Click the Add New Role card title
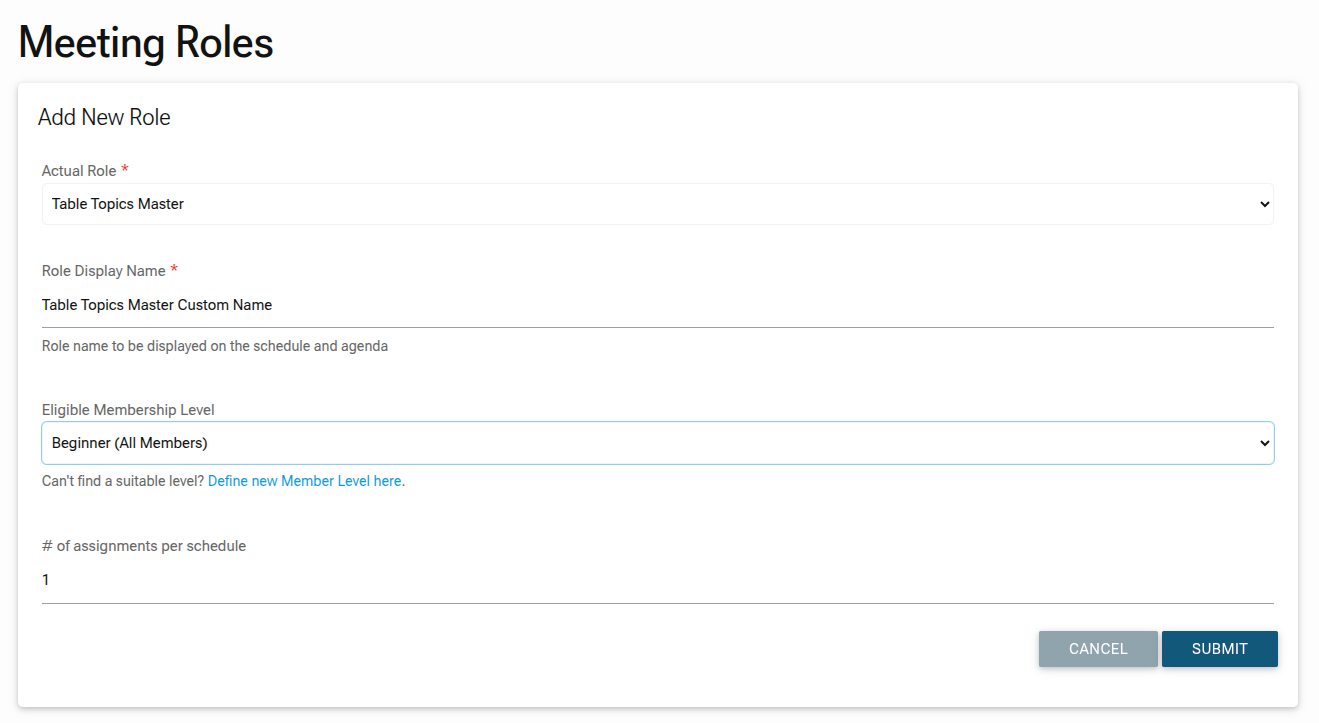1319x723 pixels. pyautogui.click(x=104, y=117)
